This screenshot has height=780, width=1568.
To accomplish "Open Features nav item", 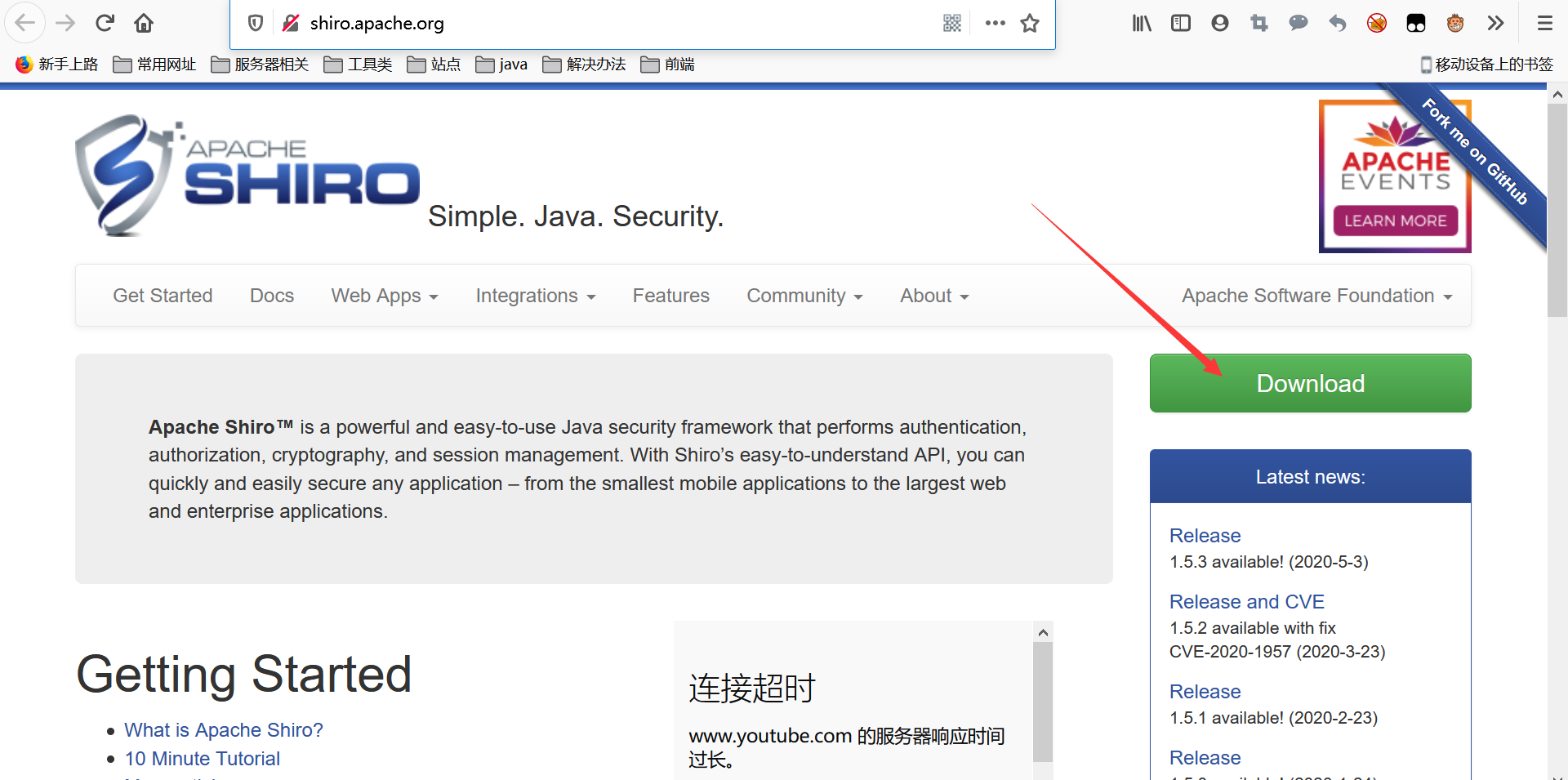I will click(x=671, y=296).
